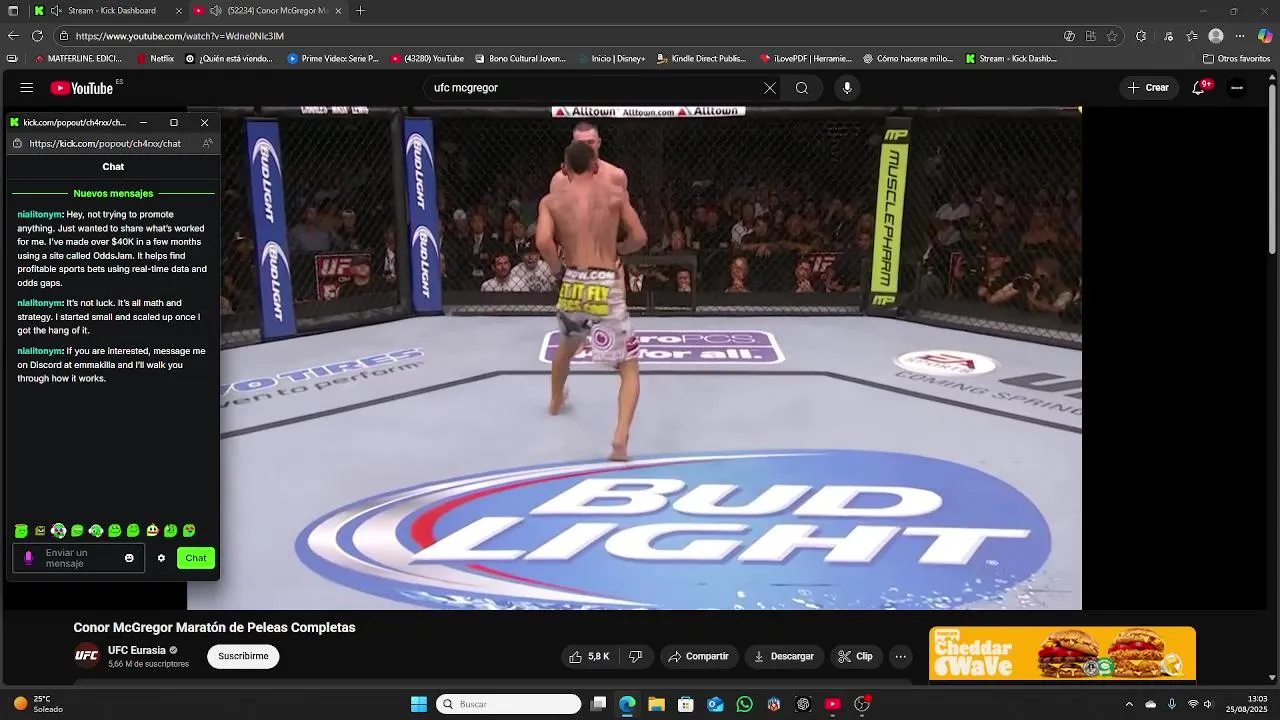
Task: Switch to Conor McGregor YouTube browser tab
Action: pos(268,11)
